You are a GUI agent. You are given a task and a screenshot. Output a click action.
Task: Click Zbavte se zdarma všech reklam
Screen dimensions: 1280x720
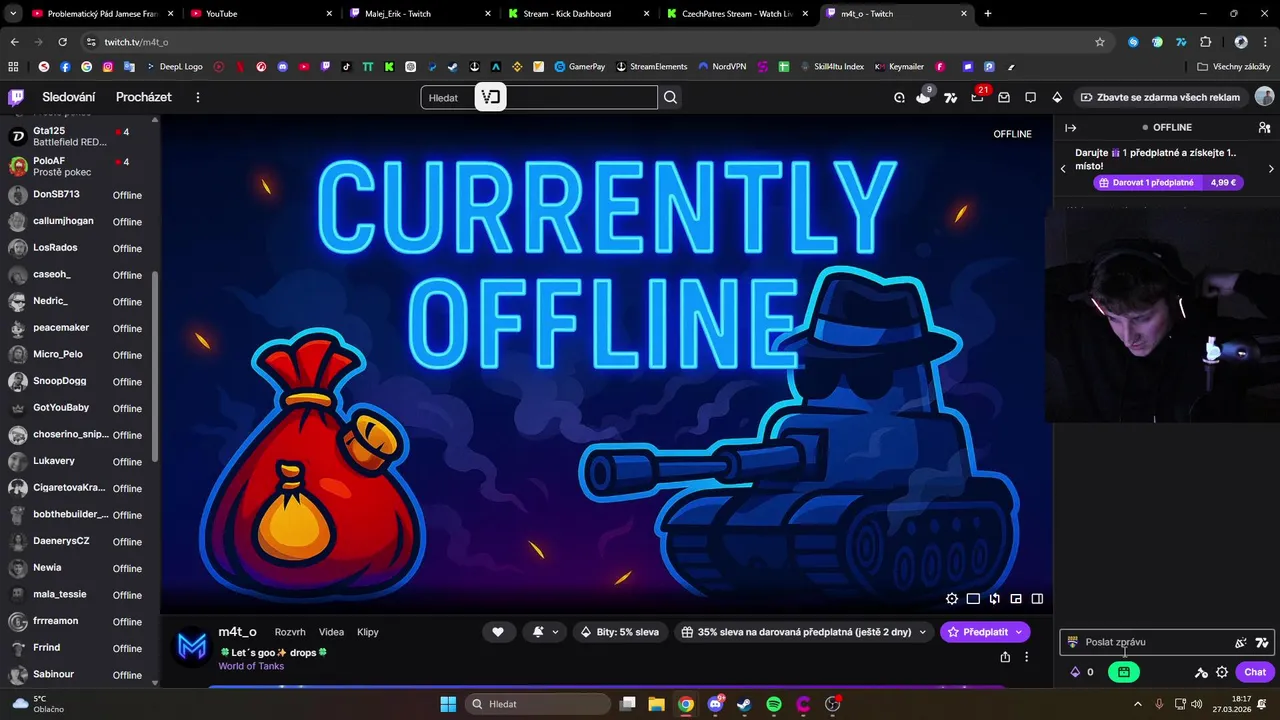(x=1160, y=97)
